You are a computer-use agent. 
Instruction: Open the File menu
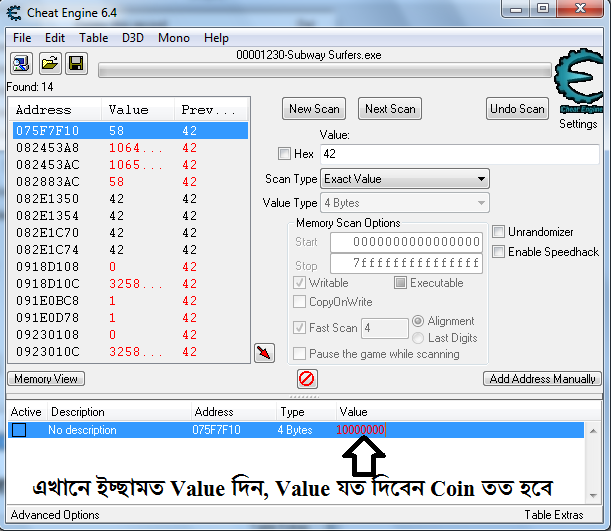22,38
